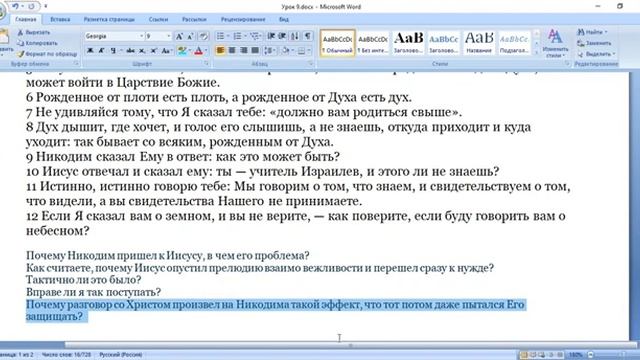Click the zoom percentage value
The height and width of the screenshot is (360, 640).
click(x=575, y=355)
